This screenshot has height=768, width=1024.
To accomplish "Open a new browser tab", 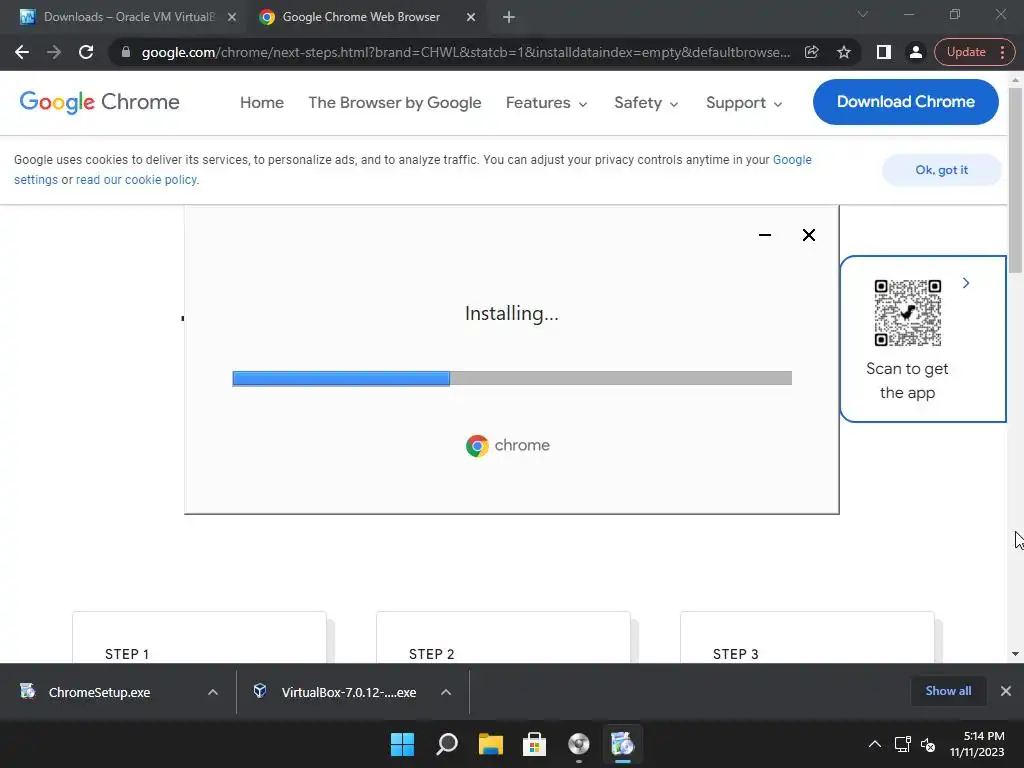I will [x=509, y=17].
